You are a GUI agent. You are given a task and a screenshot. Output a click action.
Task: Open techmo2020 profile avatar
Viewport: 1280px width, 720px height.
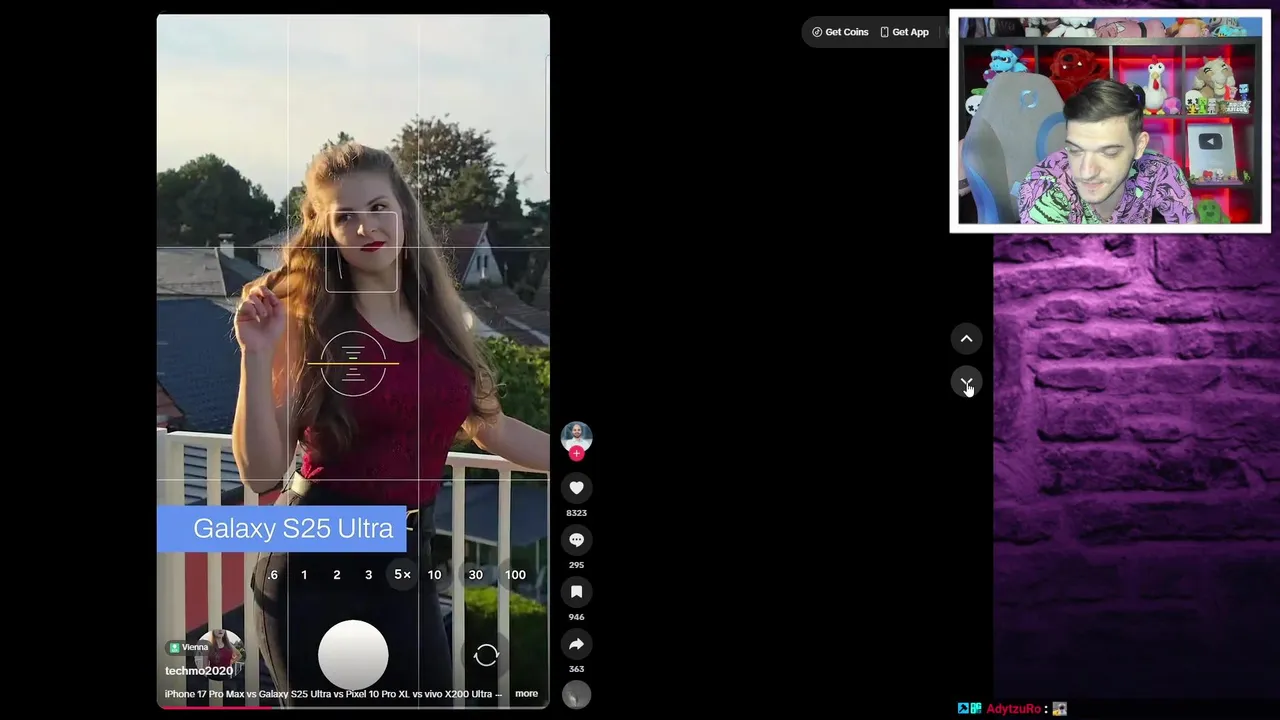coord(576,437)
